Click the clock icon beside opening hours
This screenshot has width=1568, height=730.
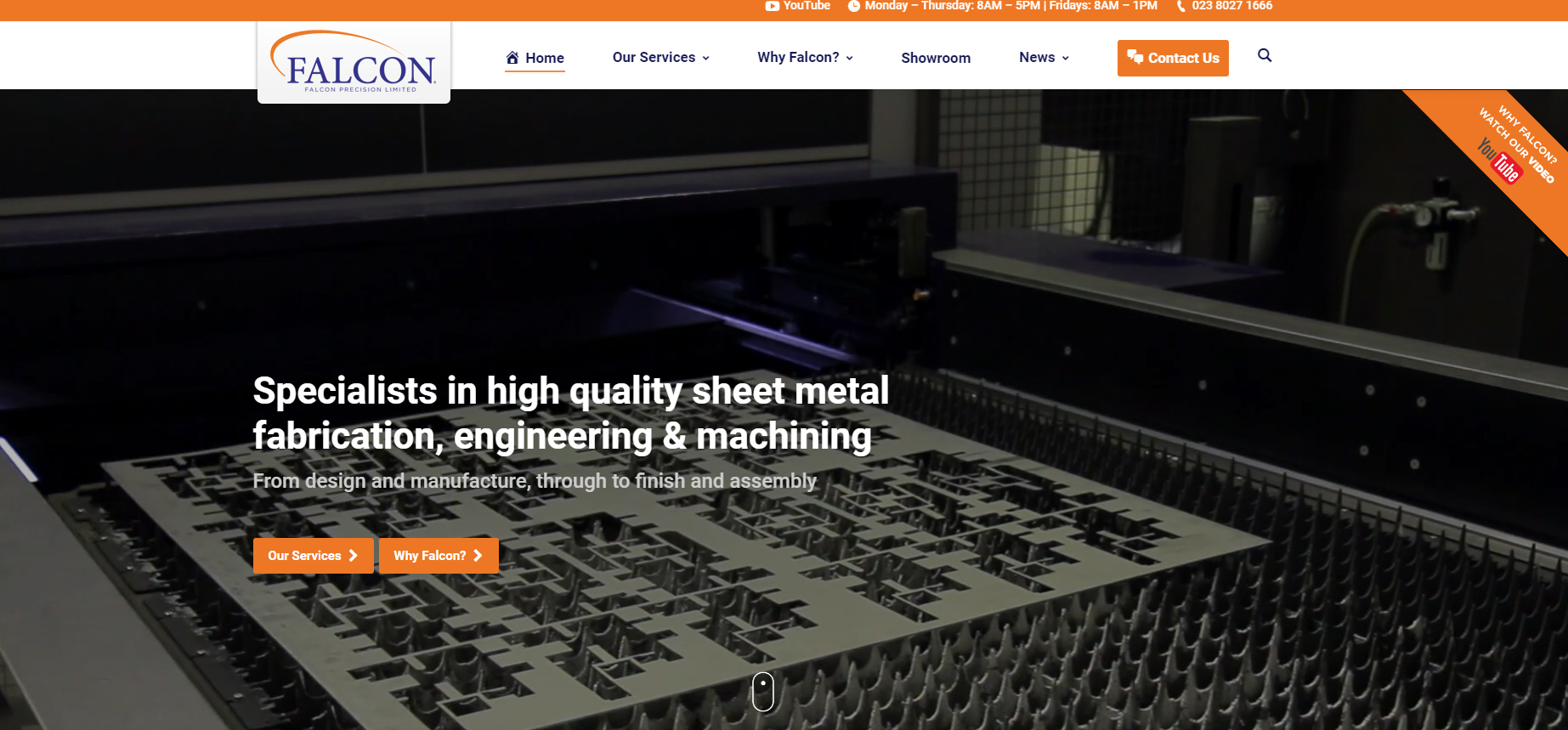coord(854,6)
